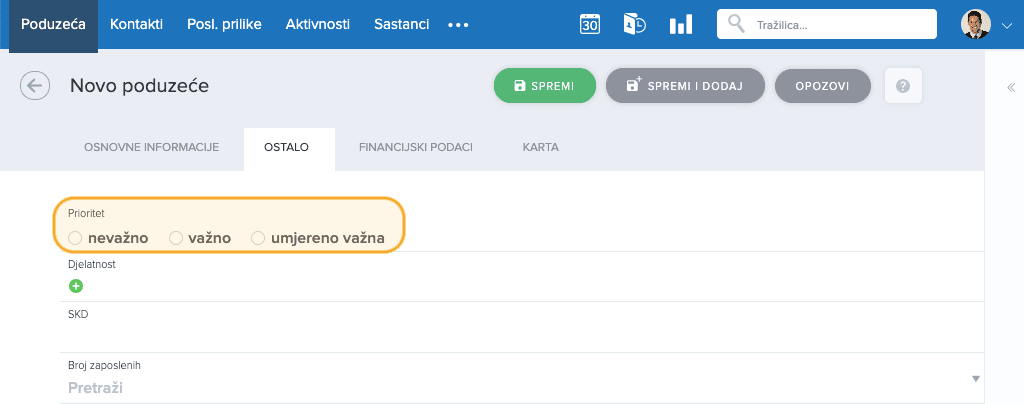Click the magnifier search icon
Image resolution: width=1024 pixels, height=404 pixels.
(x=736, y=24)
